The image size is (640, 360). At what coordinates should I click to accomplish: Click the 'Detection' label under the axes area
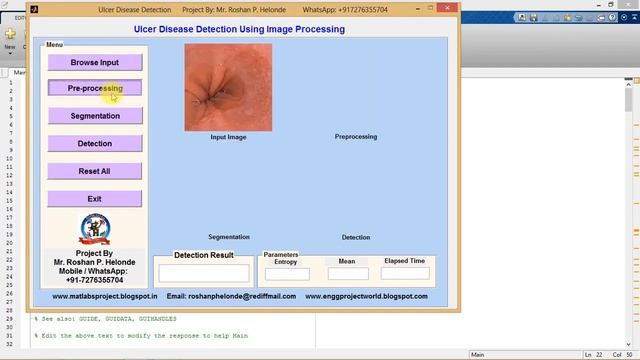point(356,237)
